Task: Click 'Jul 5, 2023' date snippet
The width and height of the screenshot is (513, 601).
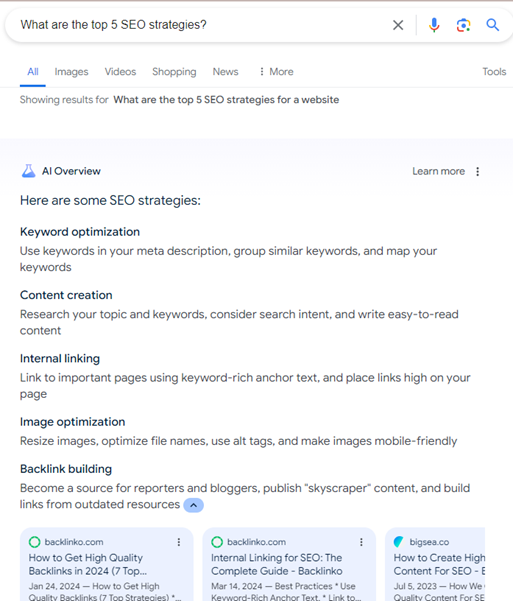Action: 415,586
